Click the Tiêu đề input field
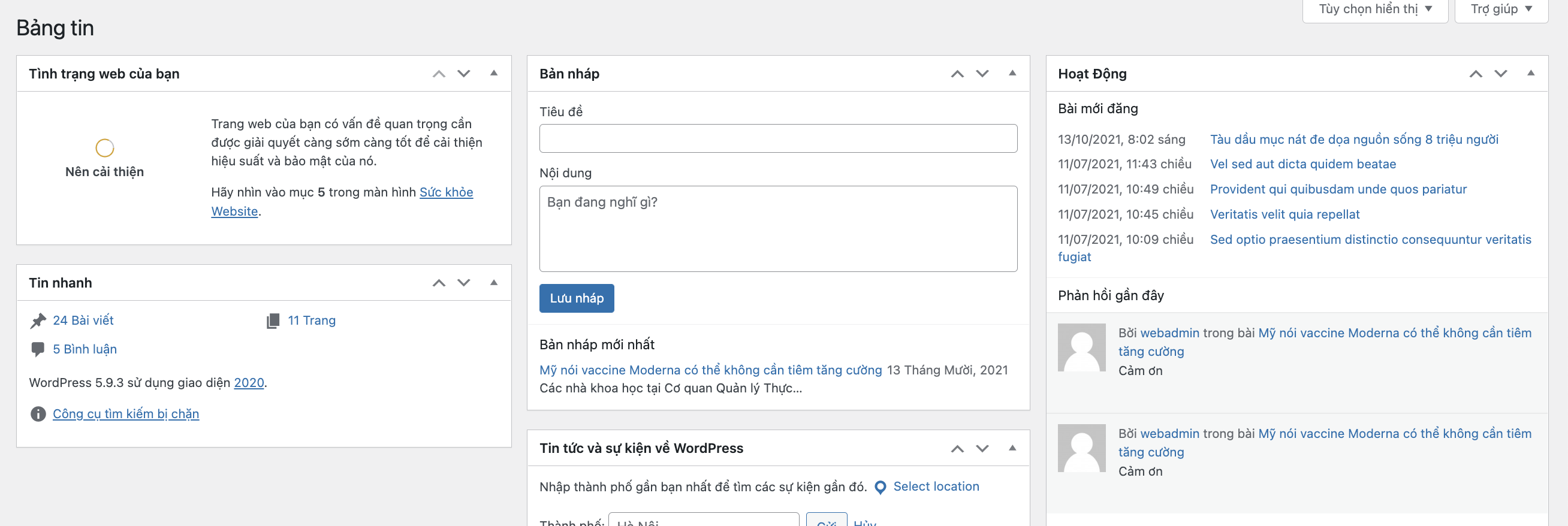 [777, 138]
